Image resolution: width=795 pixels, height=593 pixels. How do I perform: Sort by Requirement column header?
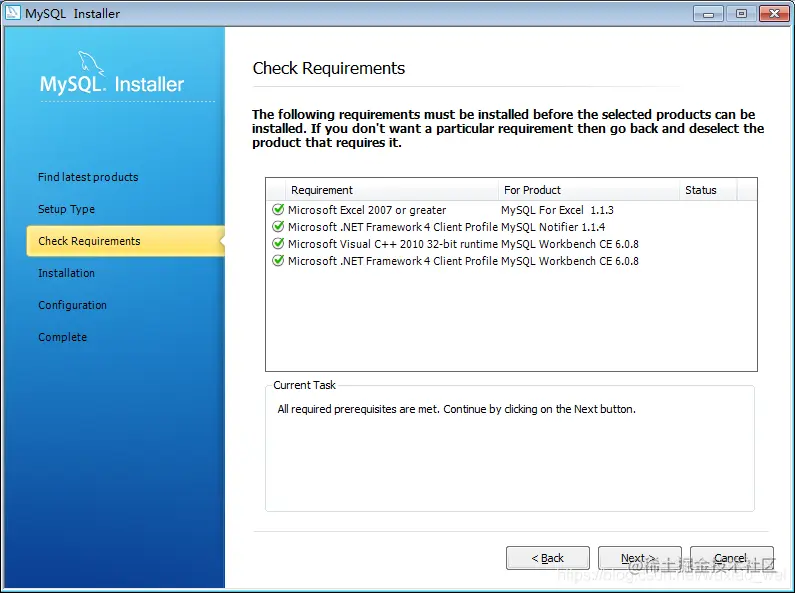pyautogui.click(x=392, y=190)
